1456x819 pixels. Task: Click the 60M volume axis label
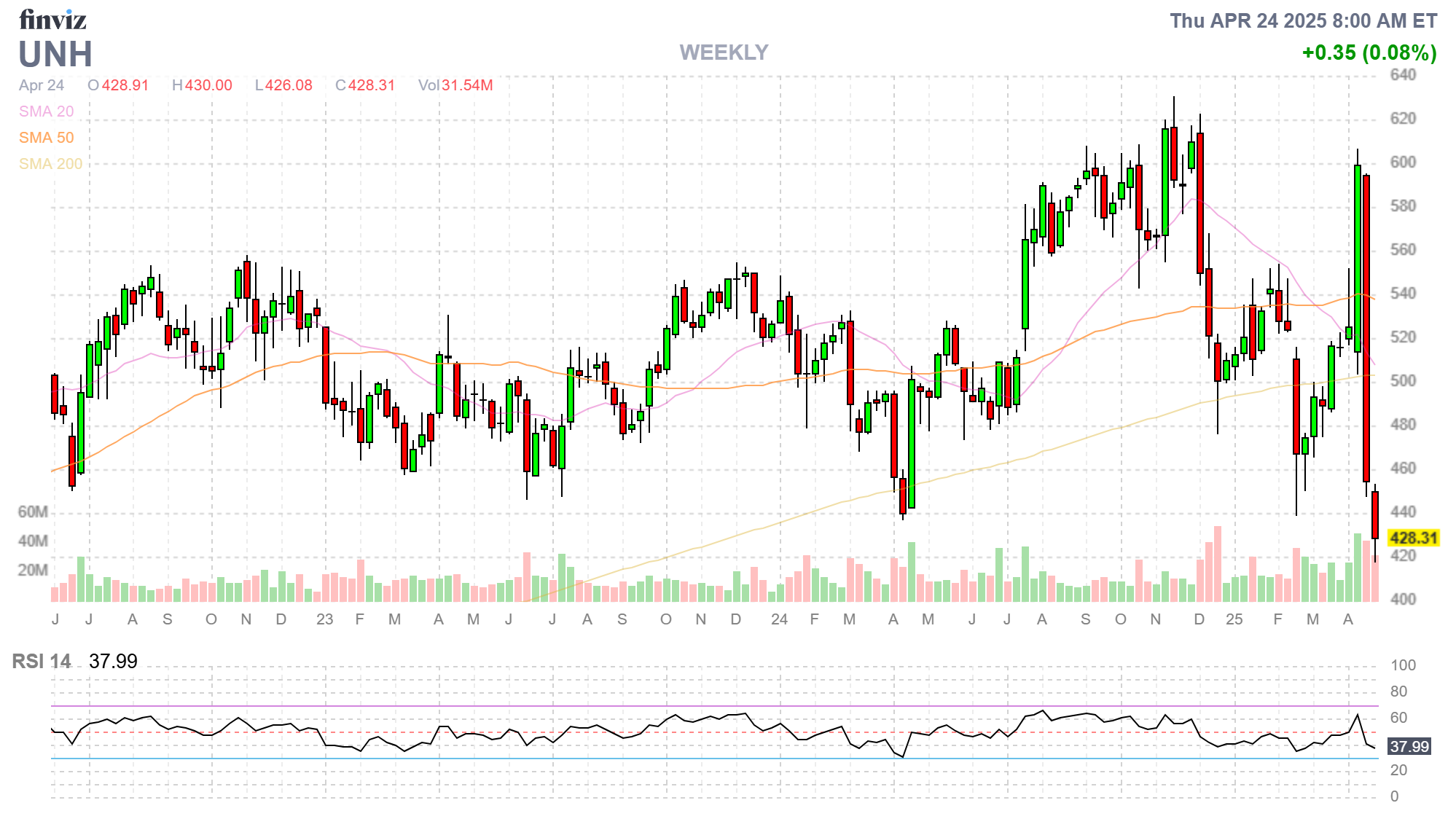[x=33, y=512]
